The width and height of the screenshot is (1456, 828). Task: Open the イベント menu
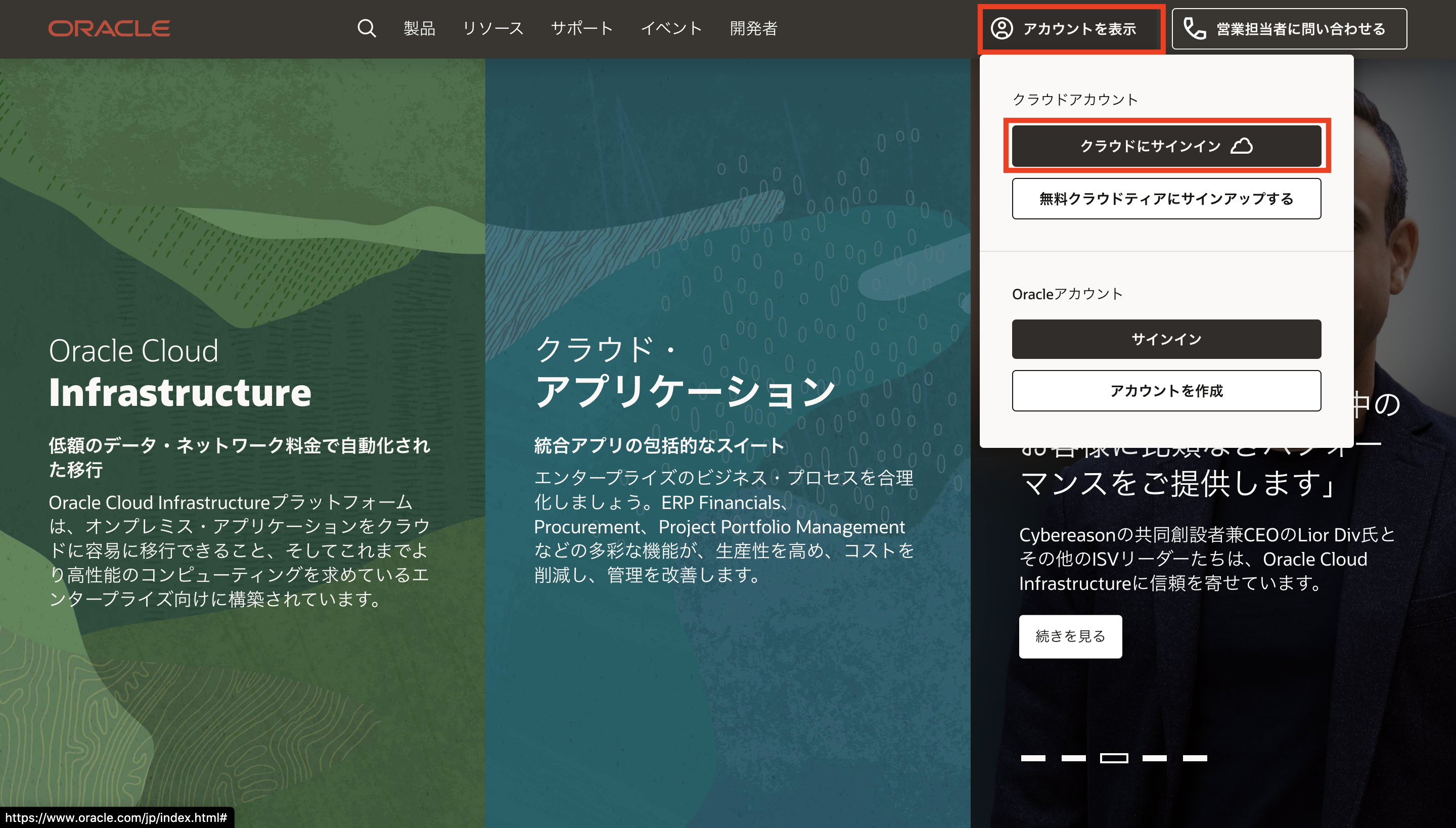point(671,28)
